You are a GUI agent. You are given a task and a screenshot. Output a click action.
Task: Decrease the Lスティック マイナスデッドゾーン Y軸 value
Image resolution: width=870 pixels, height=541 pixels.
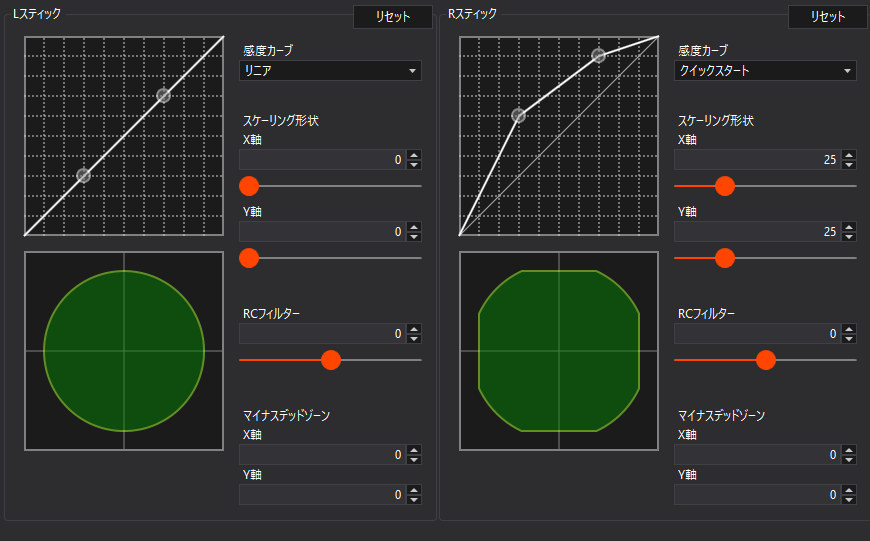coord(414,499)
